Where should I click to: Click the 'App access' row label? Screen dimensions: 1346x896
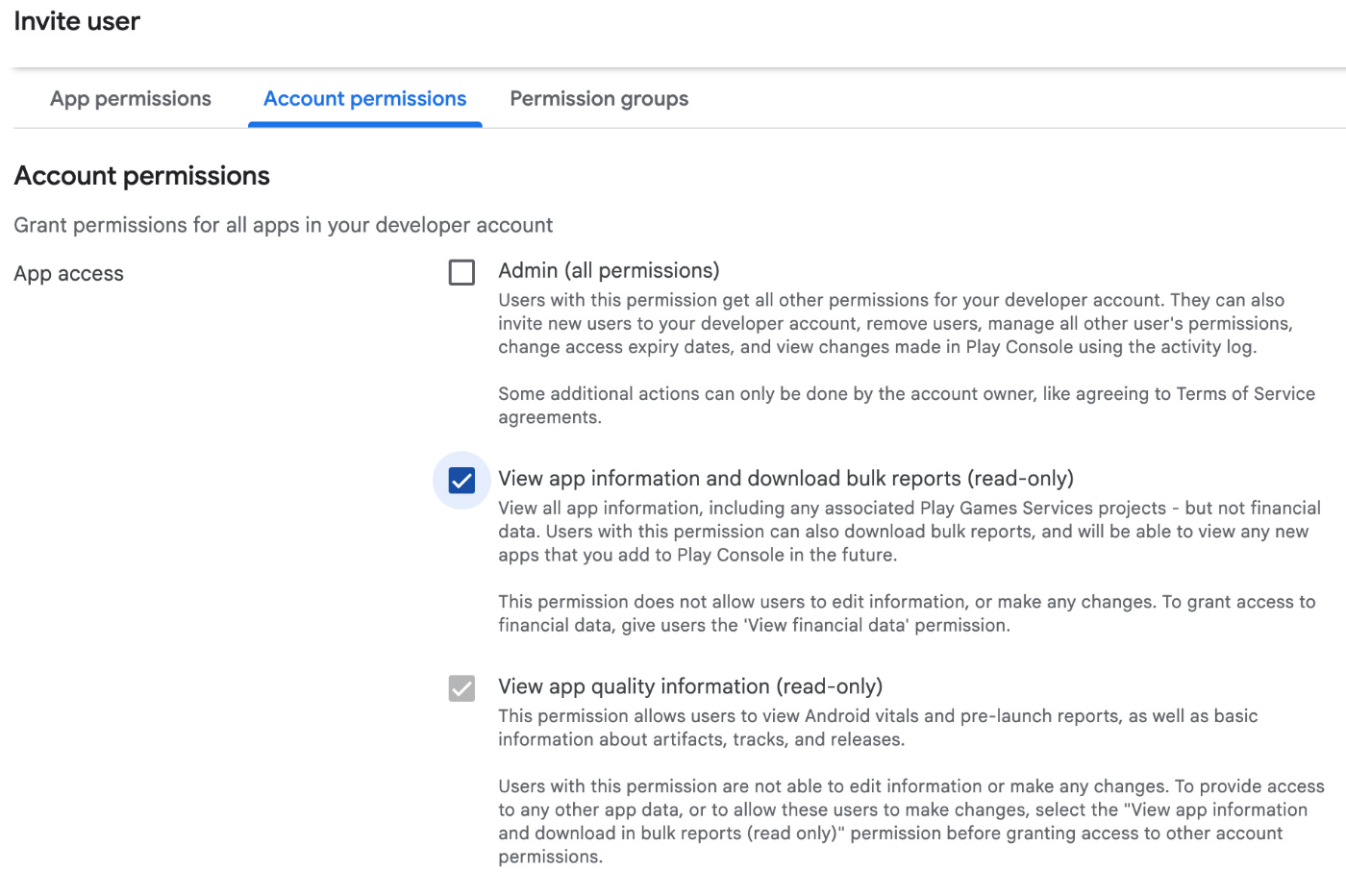click(68, 274)
